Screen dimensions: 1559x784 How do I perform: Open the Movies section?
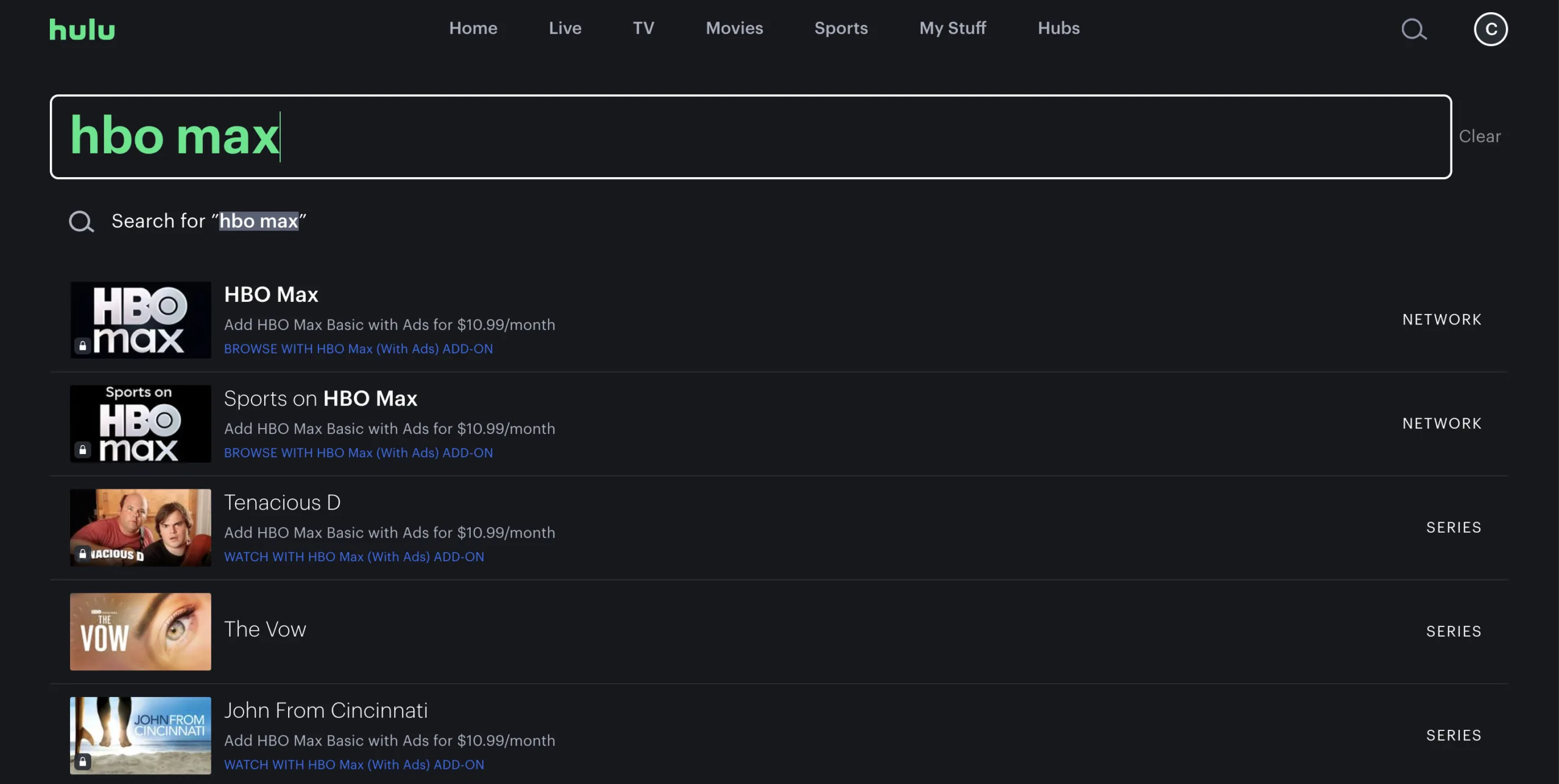pos(734,28)
